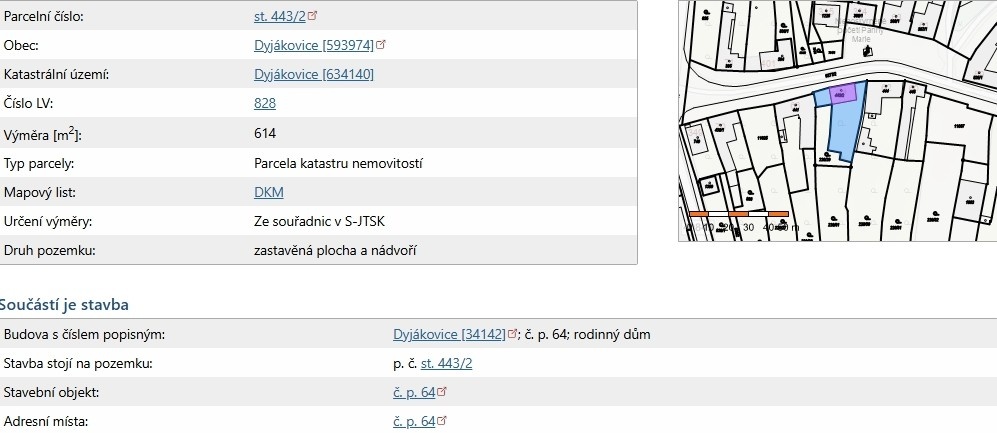Click the 'Druh pozemku:' label
This screenshot has width=997, height=433.
(x=50, y=251)
